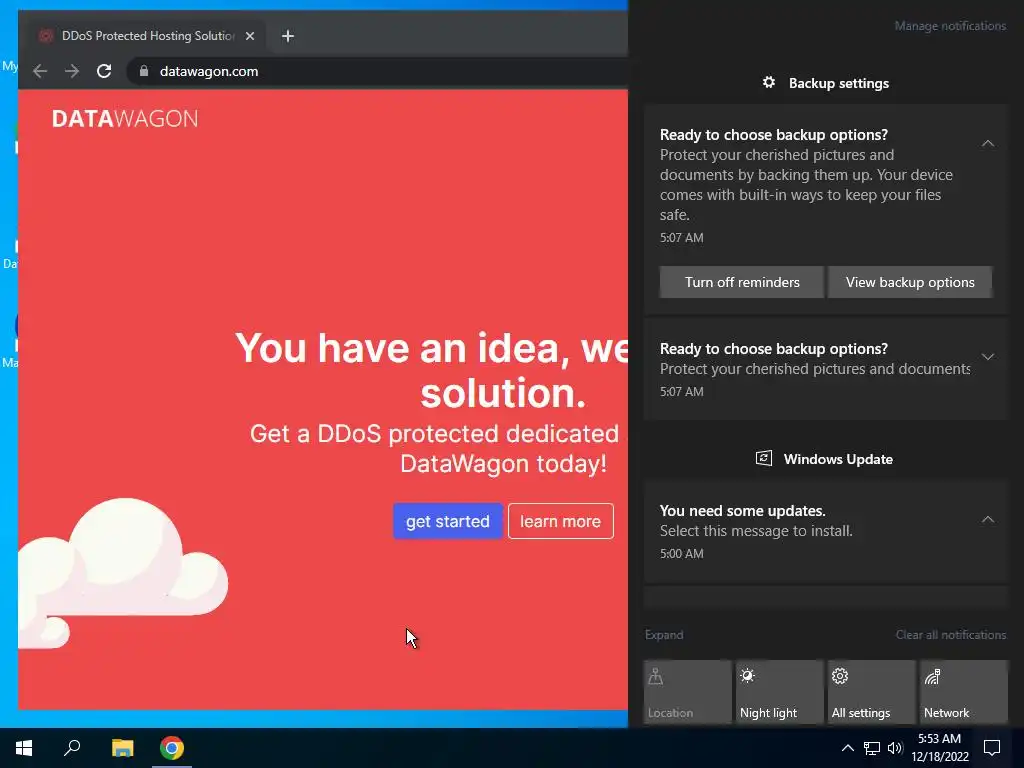Viewport: 1024px width, 768px height.
Task: Toggle the Location quick action
Action: [687, 692]
